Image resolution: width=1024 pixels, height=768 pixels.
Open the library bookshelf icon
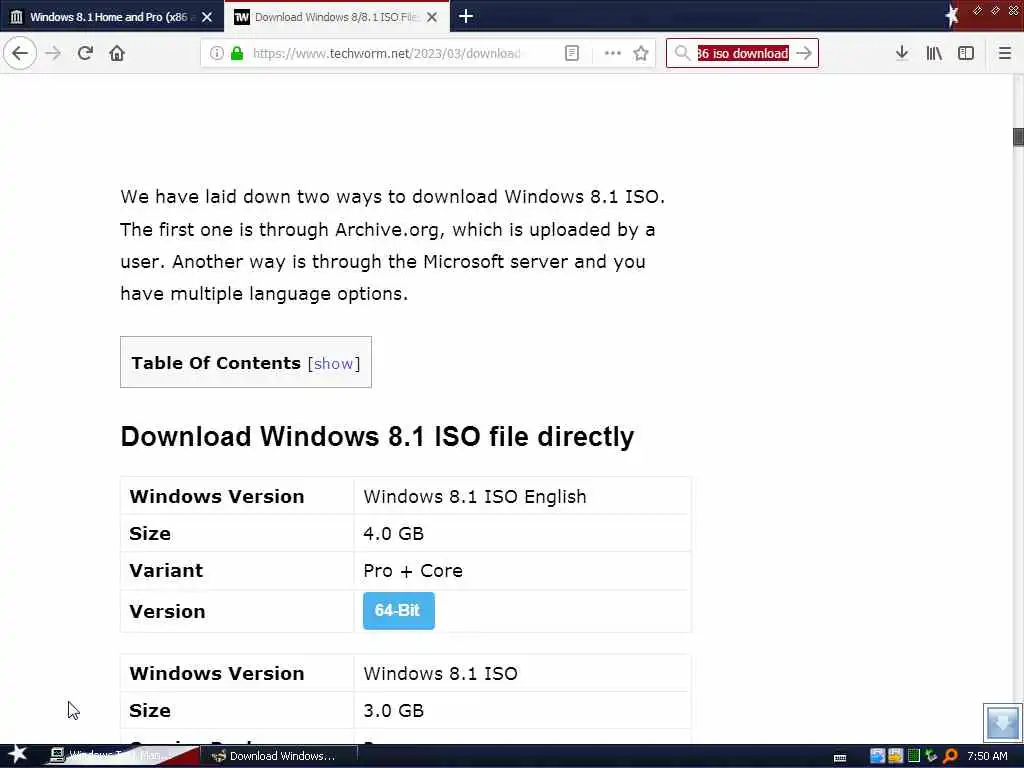click(934, 53)
